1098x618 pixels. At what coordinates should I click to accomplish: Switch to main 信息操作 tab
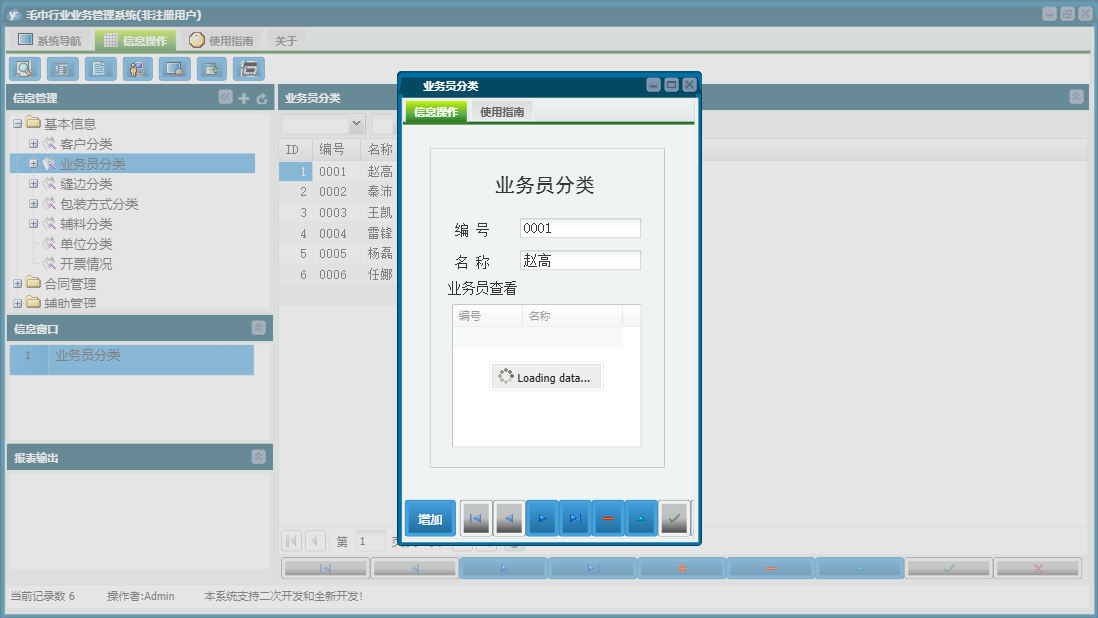coord(136,41)
